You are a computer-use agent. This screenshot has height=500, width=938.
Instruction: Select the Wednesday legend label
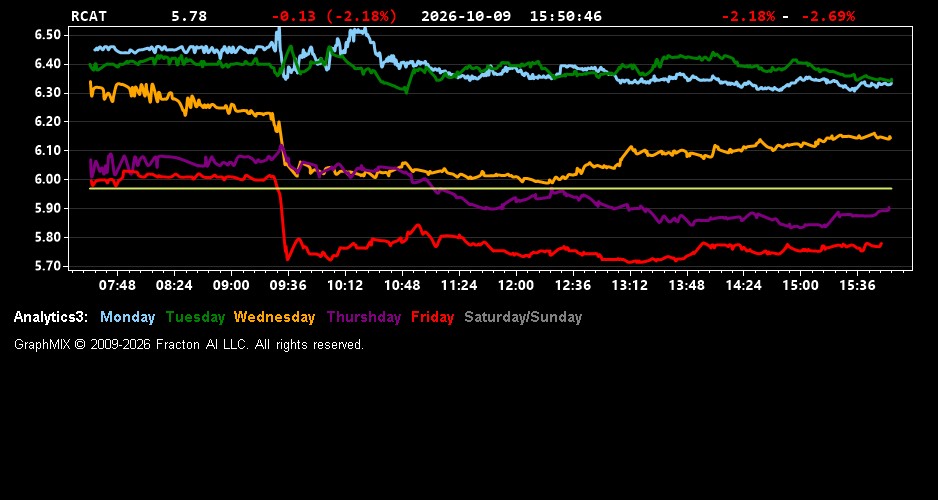coord(275,317)
